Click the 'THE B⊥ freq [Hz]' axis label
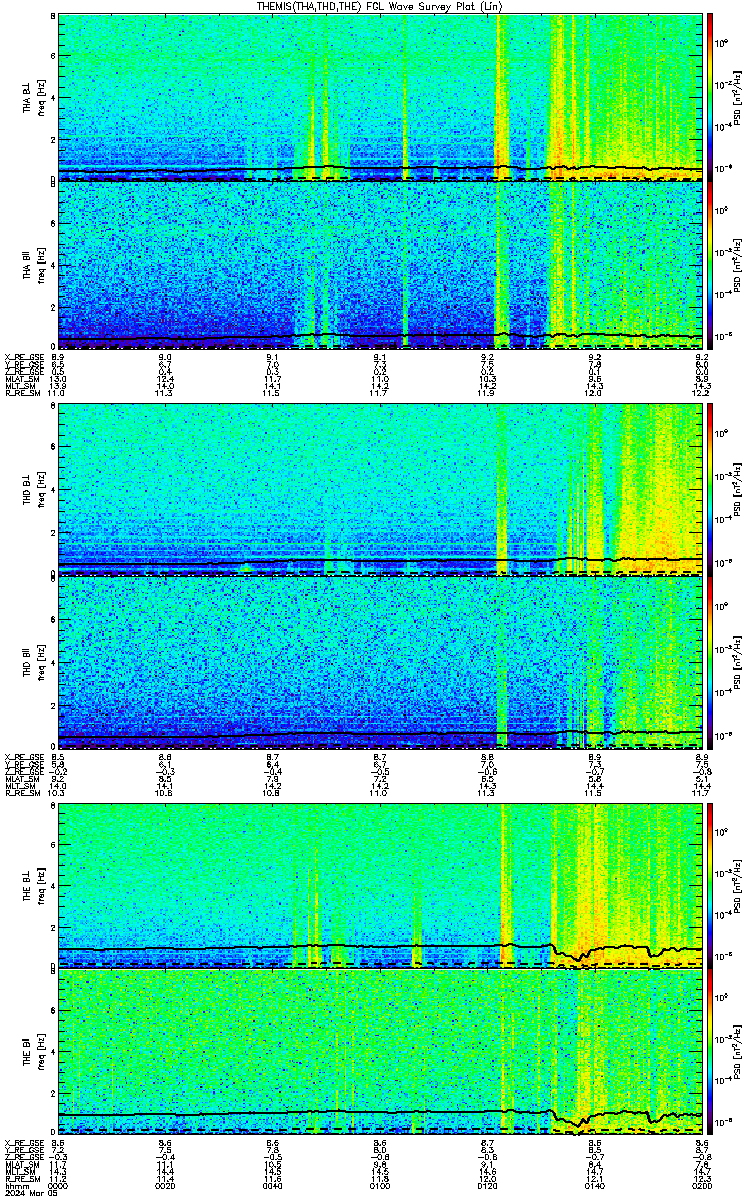The height and width of the screenshot is (1200, 750). (x=33, y=884)
